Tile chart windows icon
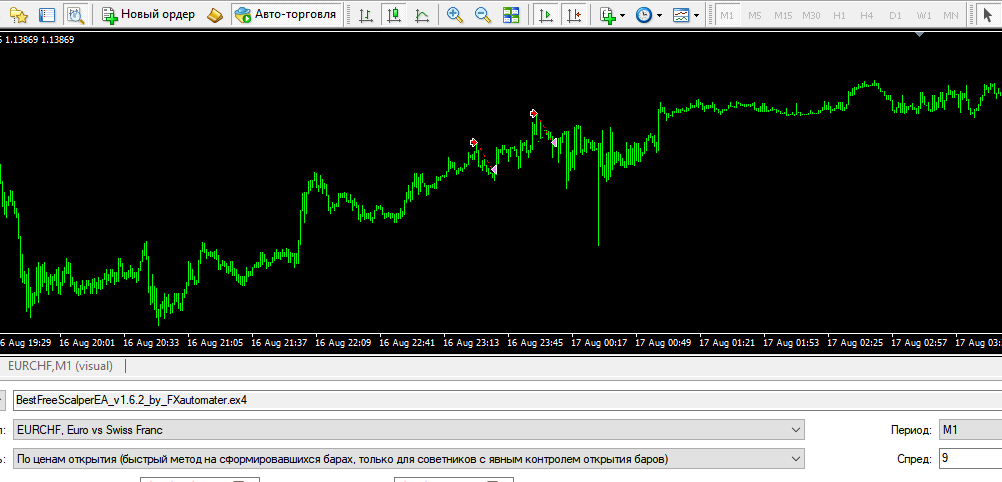This screenshot has height=482, width=1002. click(x=511, y=15)
